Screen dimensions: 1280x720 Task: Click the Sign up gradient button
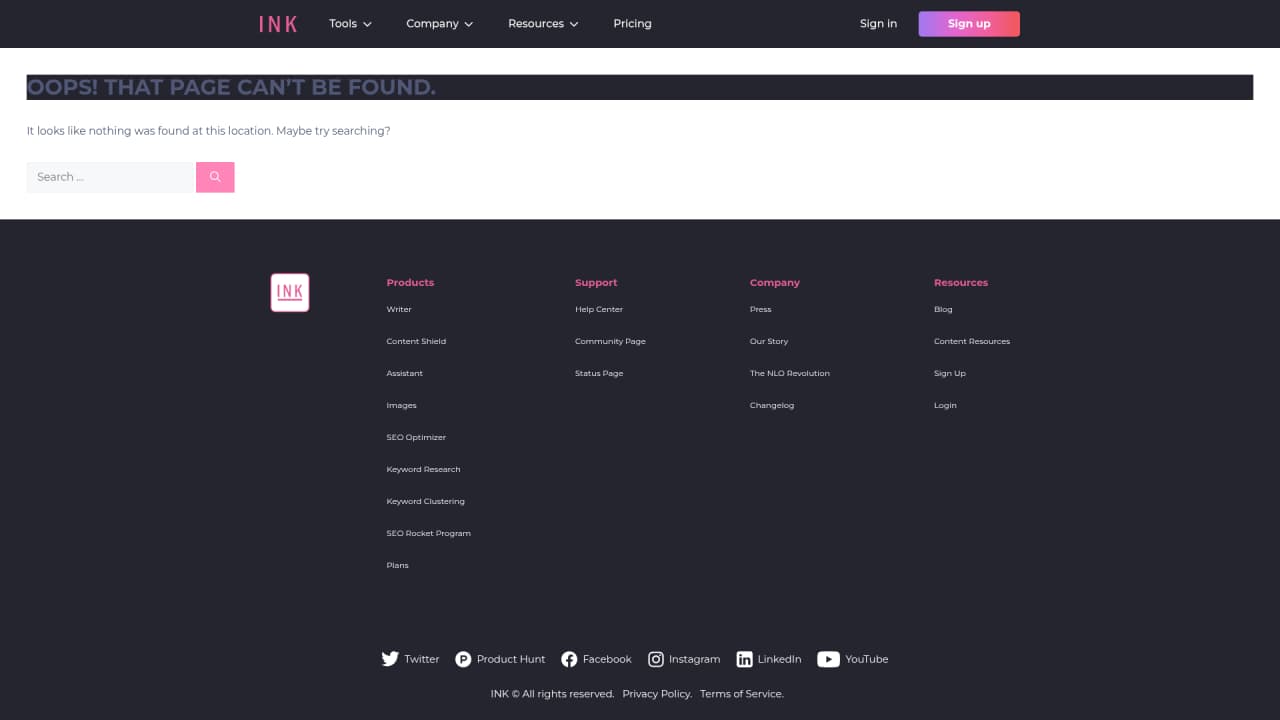click(x=969, y=24)
